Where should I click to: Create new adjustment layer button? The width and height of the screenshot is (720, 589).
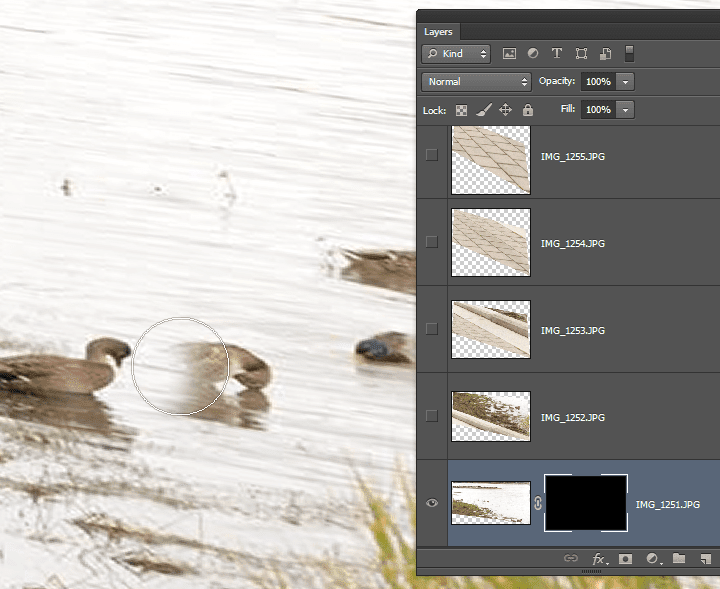[x=652, y=559]
